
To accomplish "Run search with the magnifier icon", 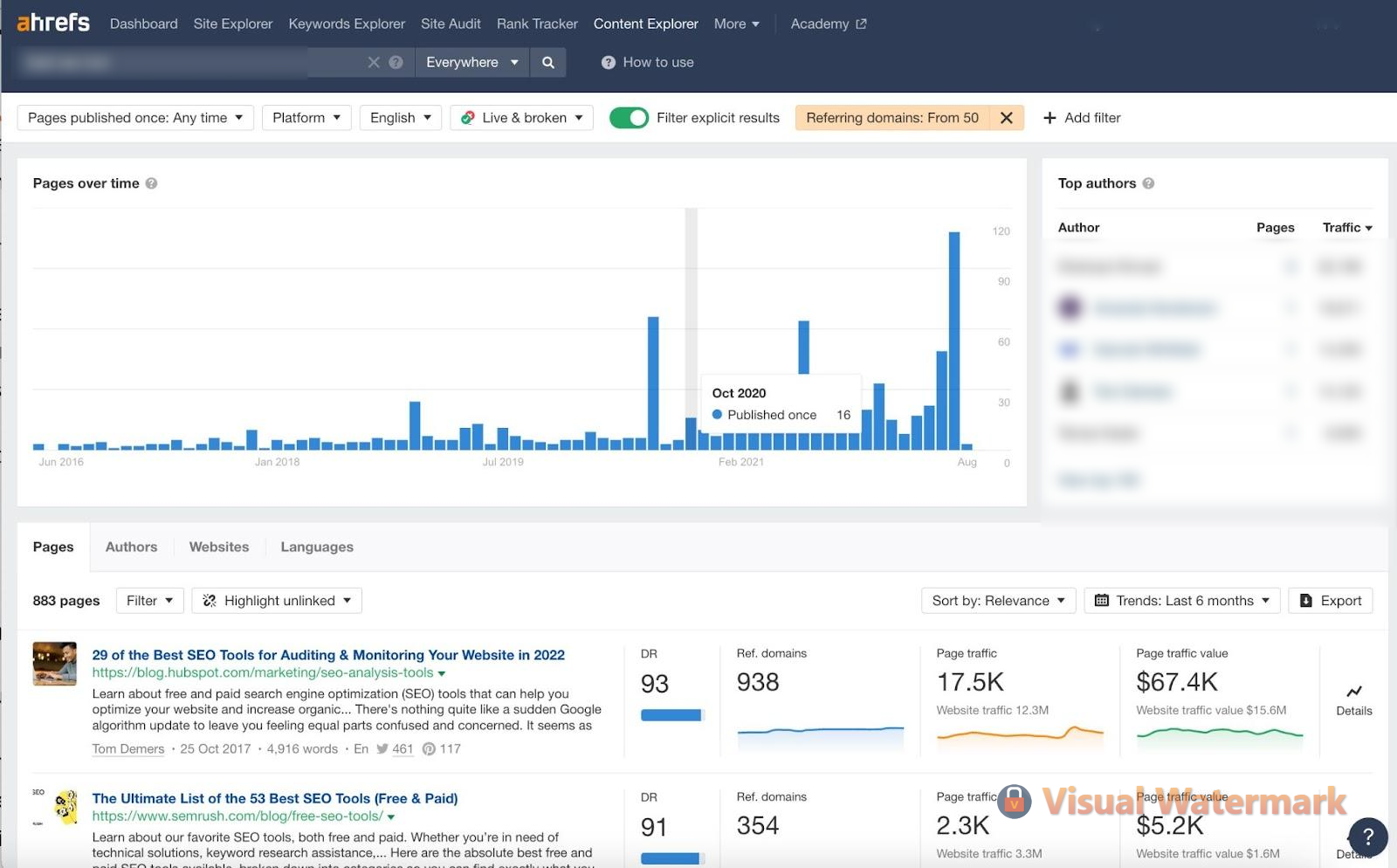I will pyautogui.click(x=548, y=62).
